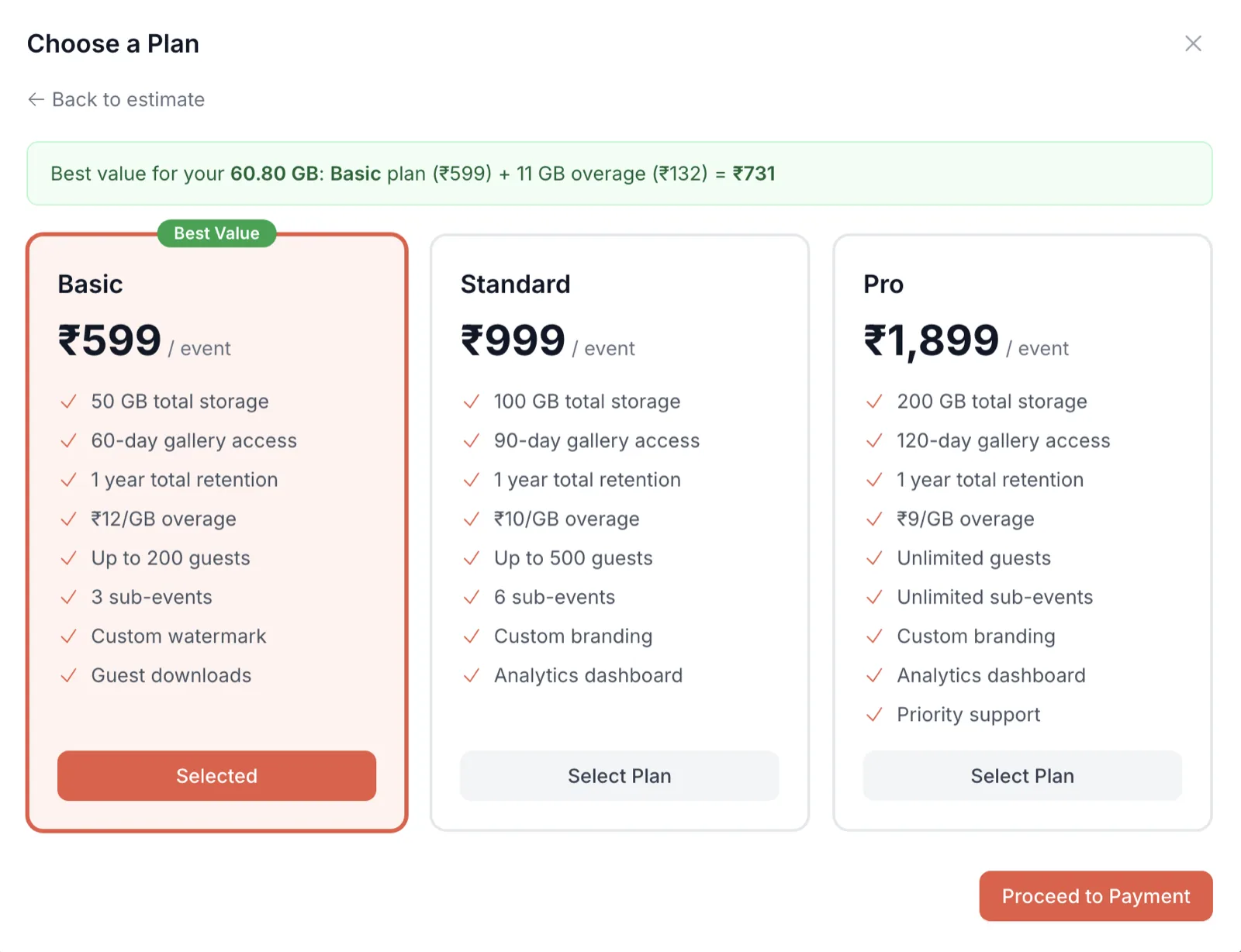The image size is (1241, 952).
Task: Select Plan for the Standard tier
Action: 619,775
